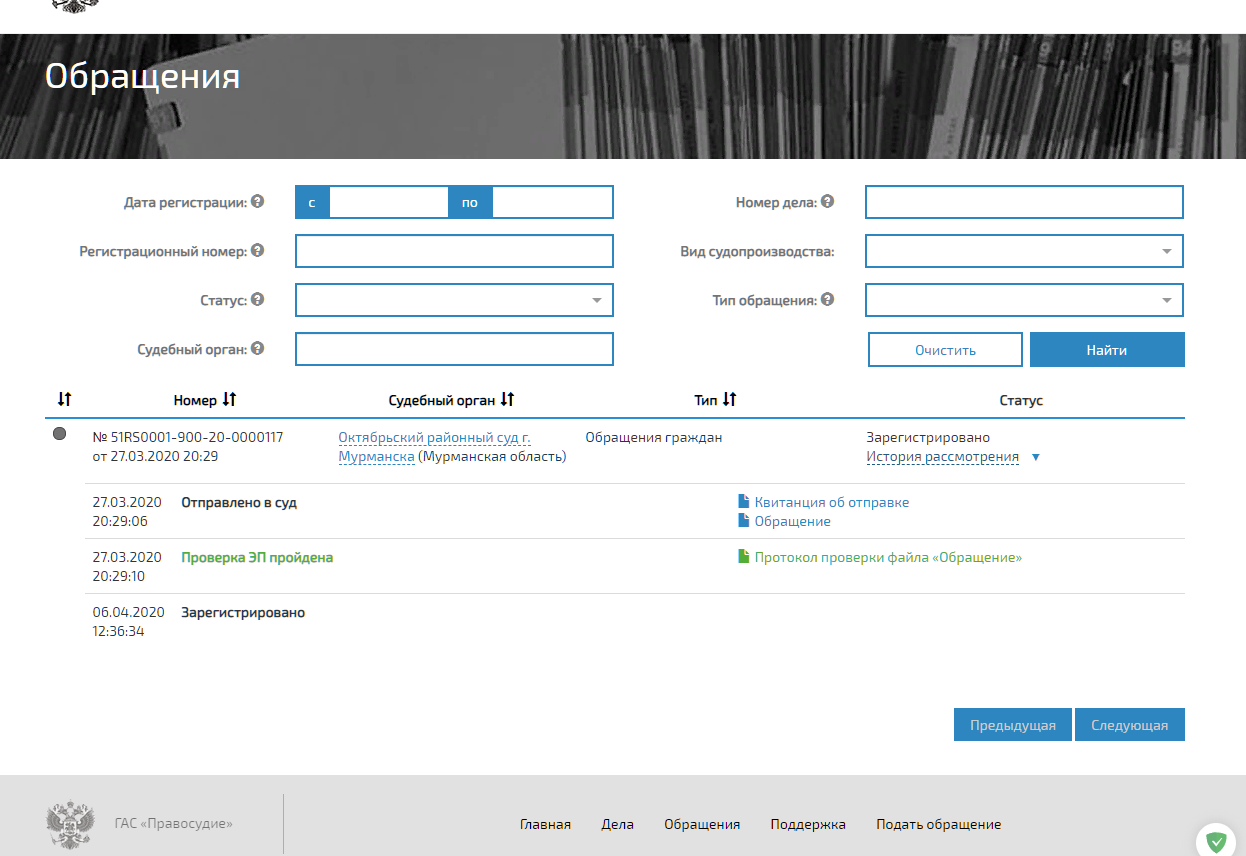Viewport: 1246px width, 856px height.
Task: Click help icon beside Судебный орган label
Action: [257, 348]
